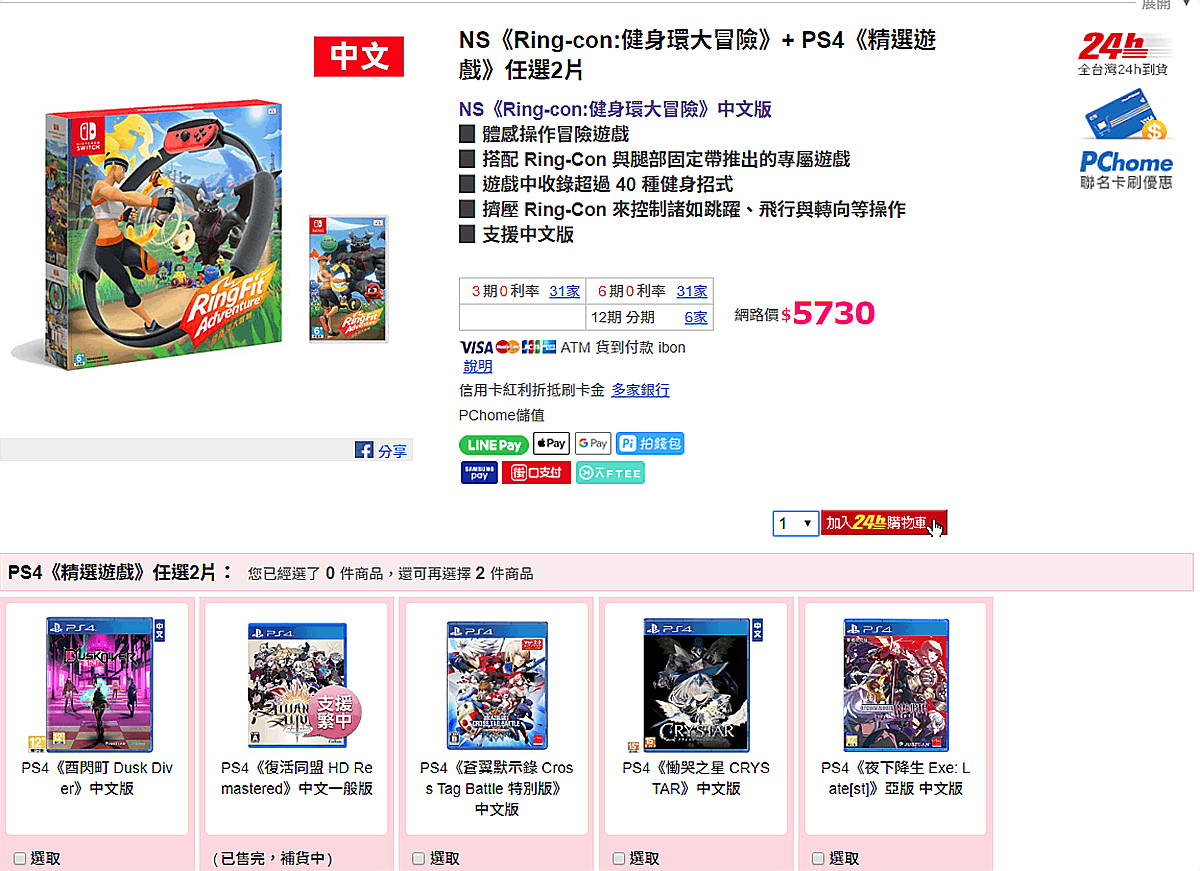Click the Pi 拍錢包 wallet icon
Screen dimensions: 1200x871
[650, 443]
